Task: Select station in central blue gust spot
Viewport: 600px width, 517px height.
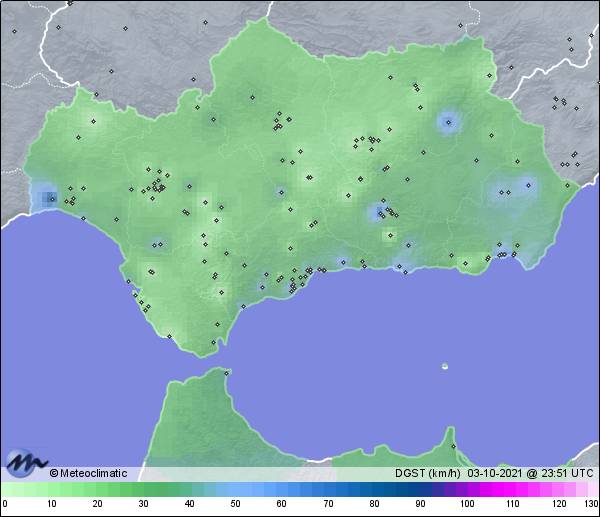Action: click(380, 211)
